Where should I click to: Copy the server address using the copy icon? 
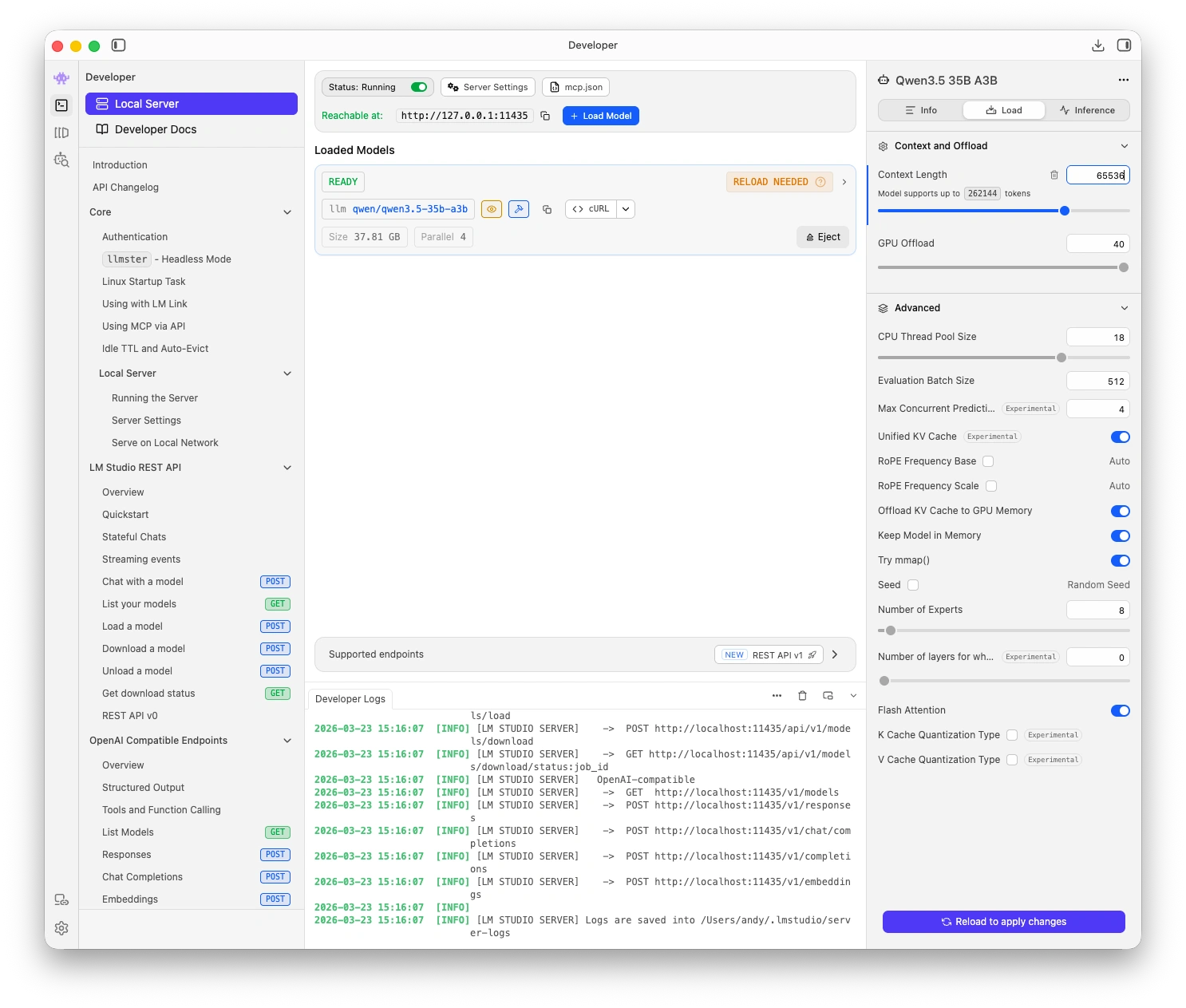pyautogui.click(x=545, y=116)
